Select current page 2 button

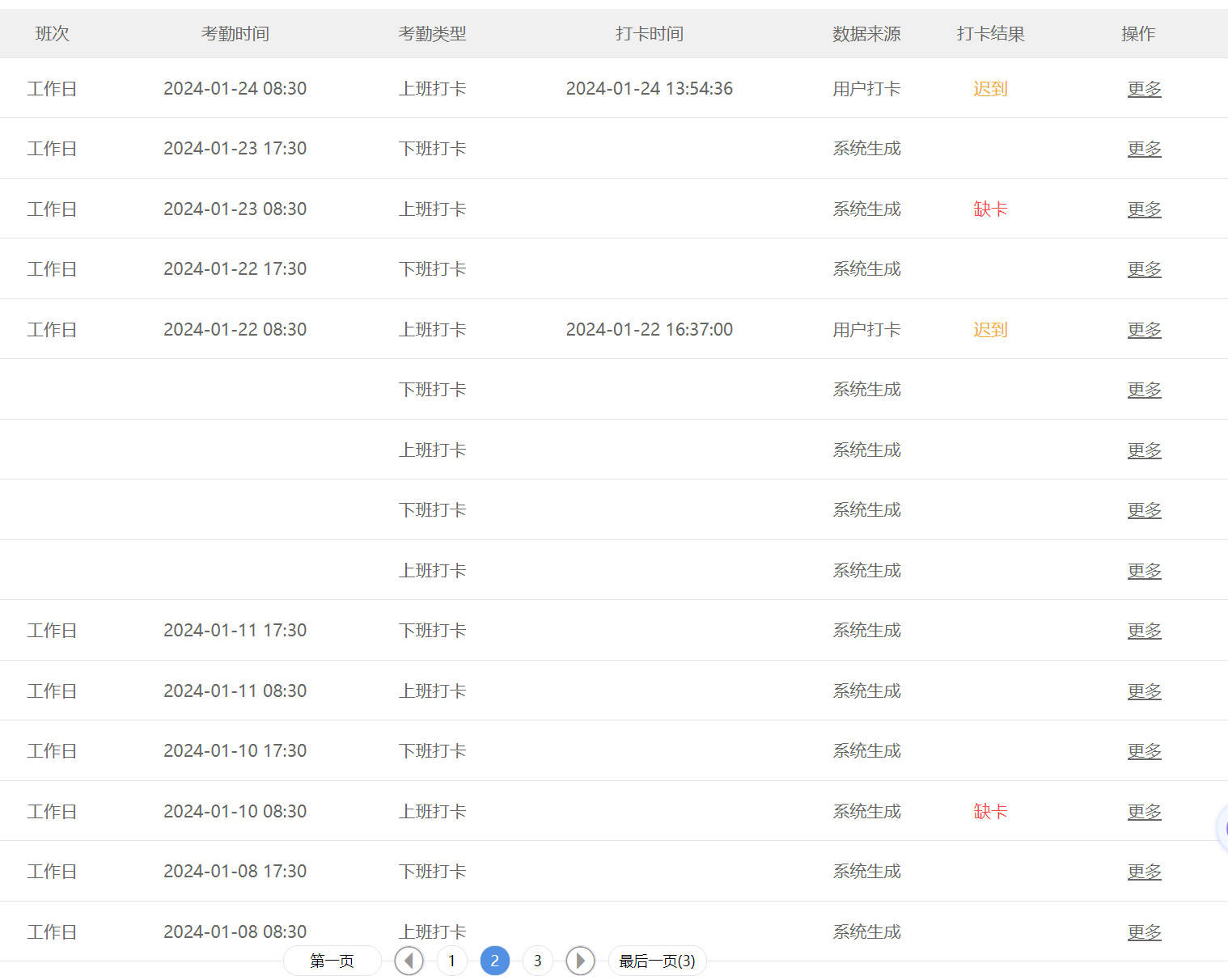[495, 961]
